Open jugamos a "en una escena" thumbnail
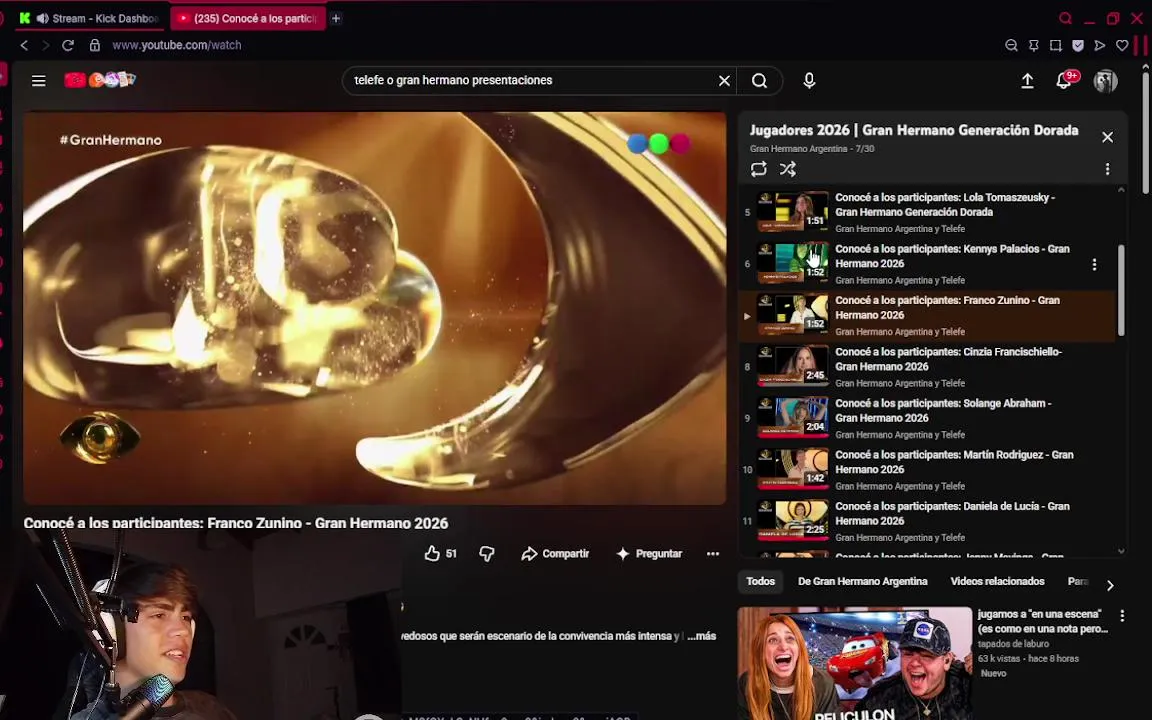Viewport: 1152px width, 720px height. 854,663
